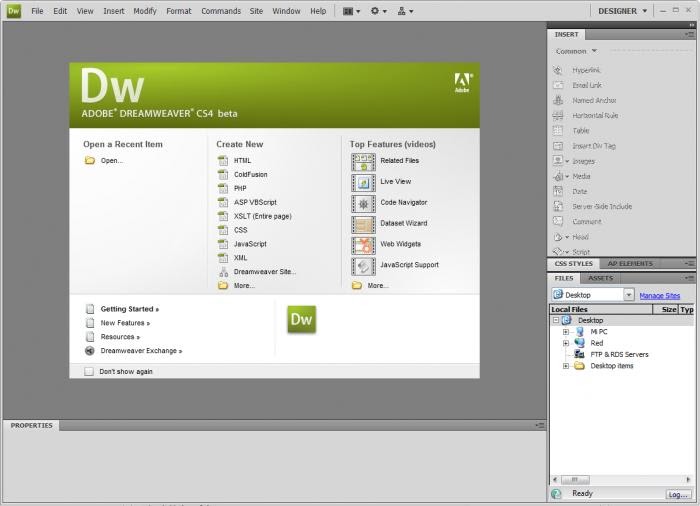The height and width of the screenshot is (506, 700).
Task: Select the FILES tab
Action: (564, 278)
